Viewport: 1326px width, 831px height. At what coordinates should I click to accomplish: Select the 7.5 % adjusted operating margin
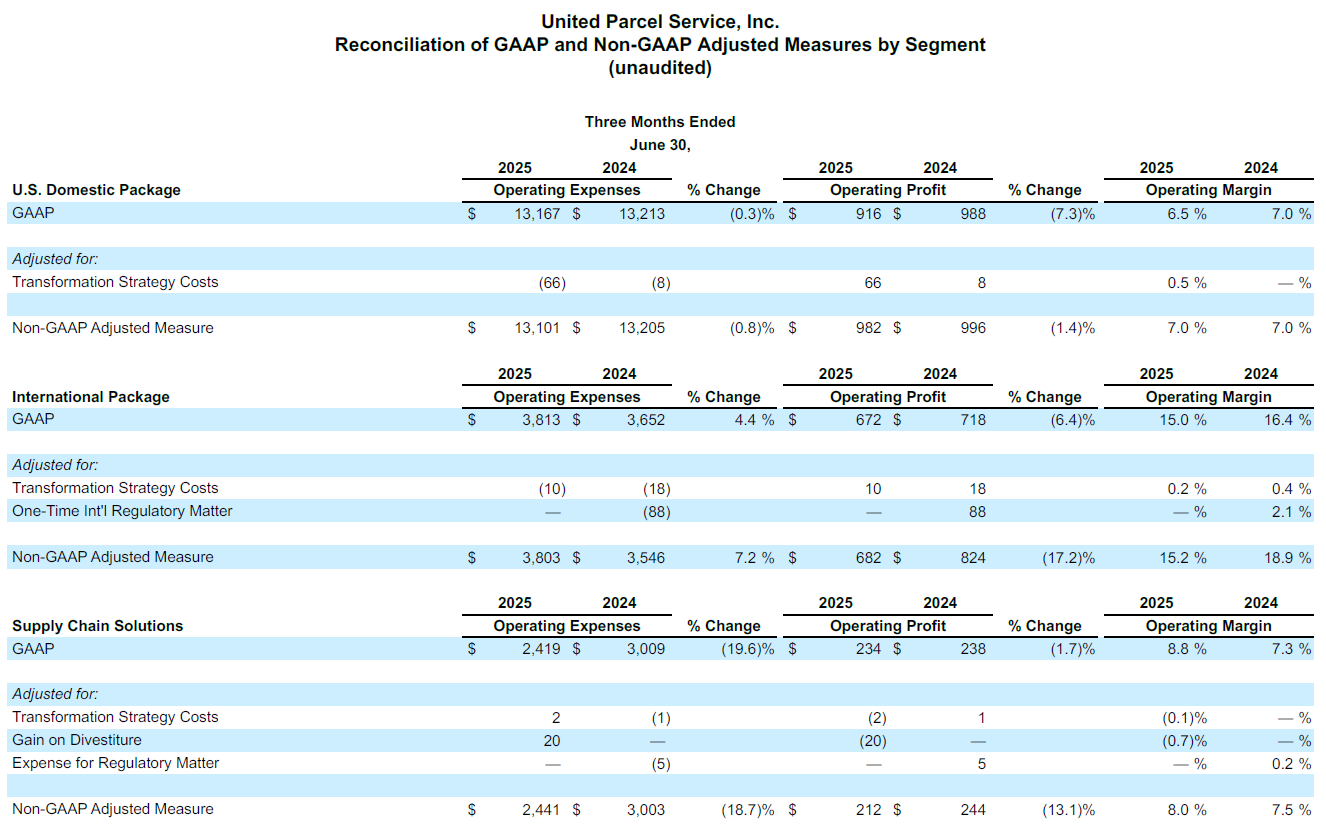(x=1292, y=809)
